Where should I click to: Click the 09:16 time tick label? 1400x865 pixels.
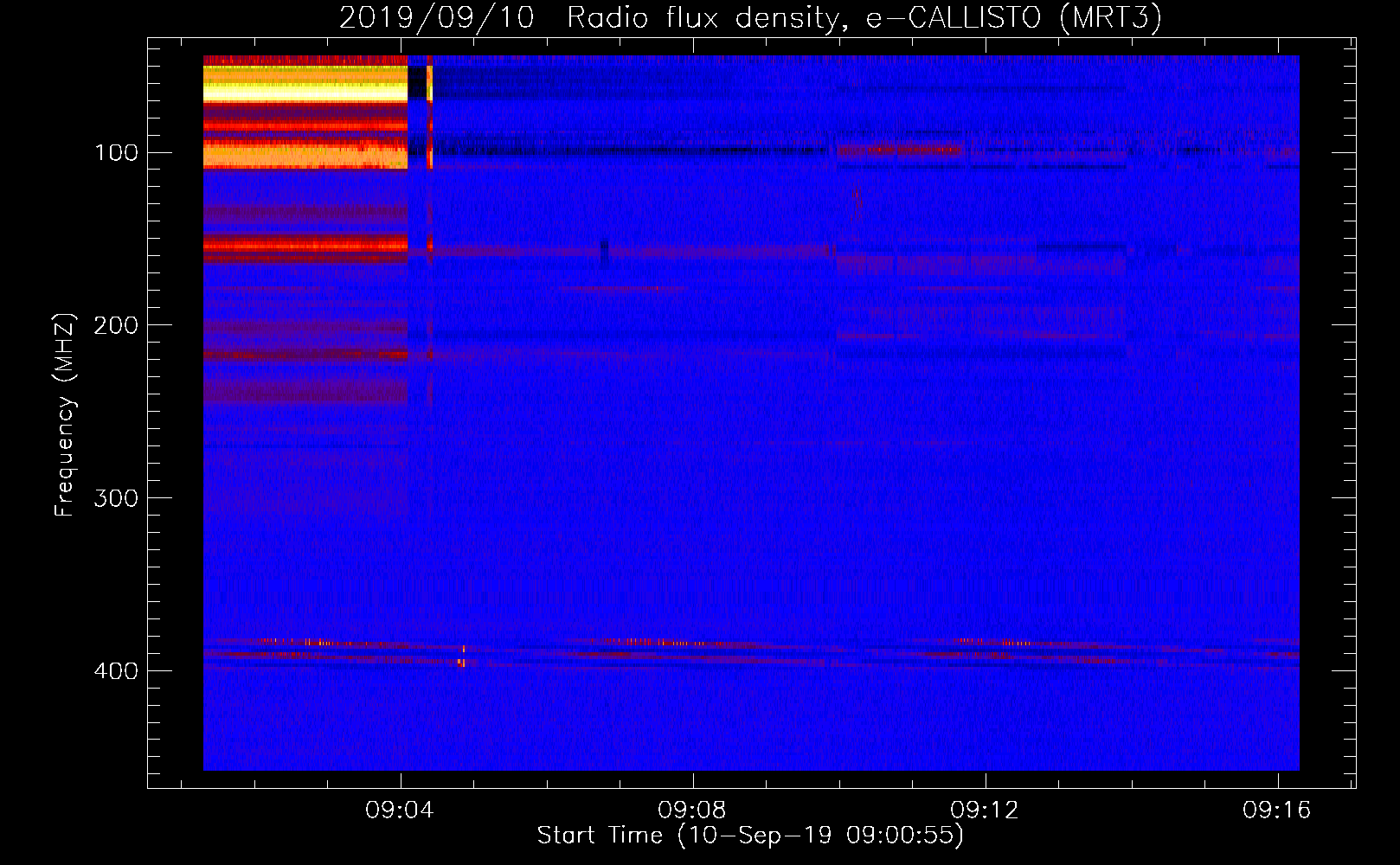1277,811
